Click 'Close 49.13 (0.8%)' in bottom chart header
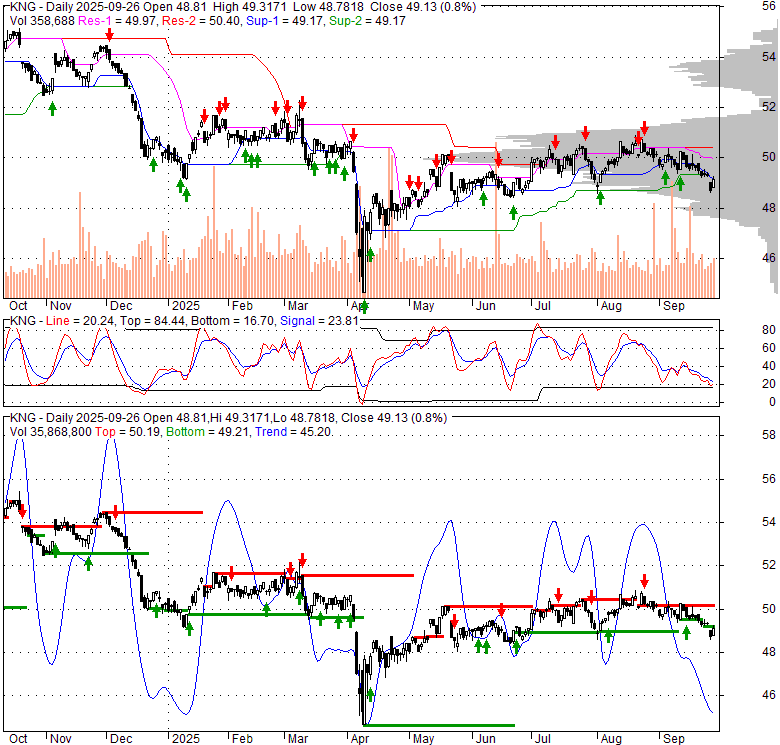This screenshot has width=780, height=745. [394, 418]
